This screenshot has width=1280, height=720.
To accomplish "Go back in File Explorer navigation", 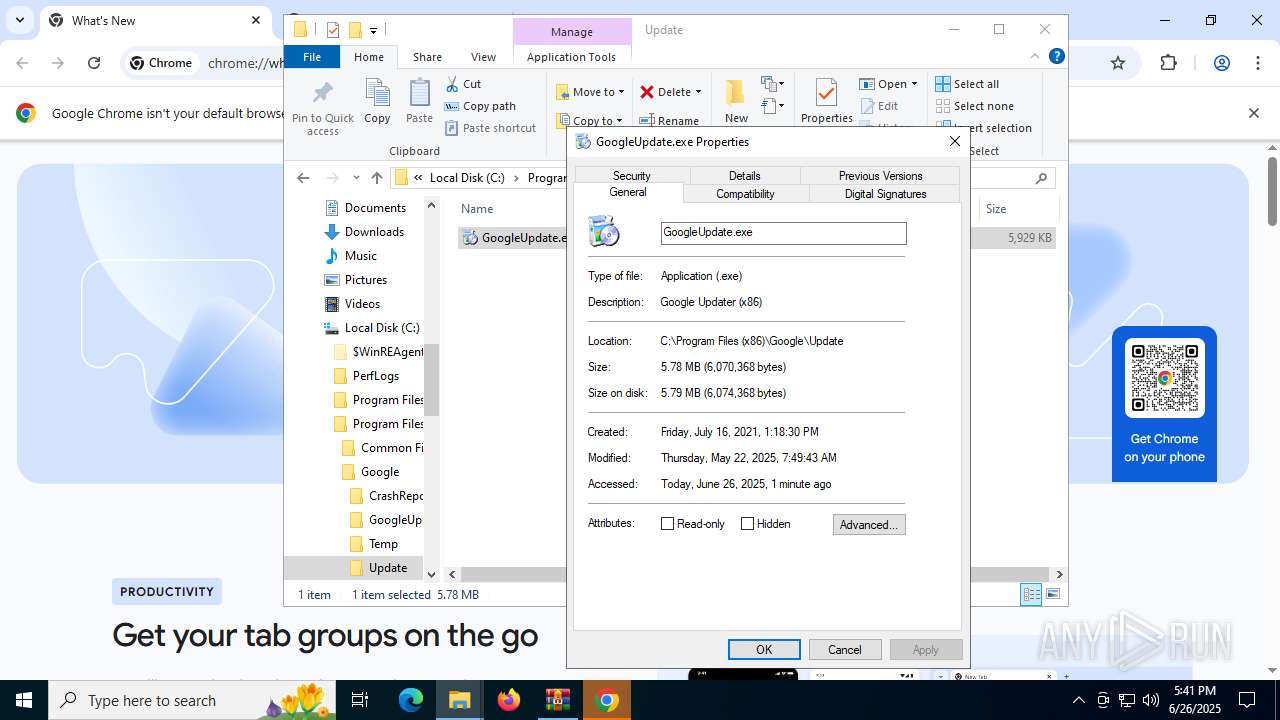I will click(304, 178).
